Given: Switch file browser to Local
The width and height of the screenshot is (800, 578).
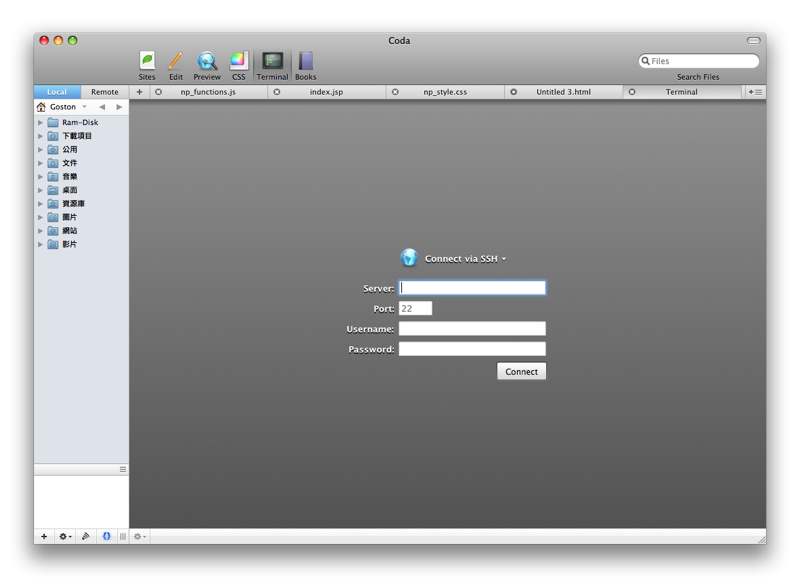Looking at the screenshot, I should coord(57,92).
